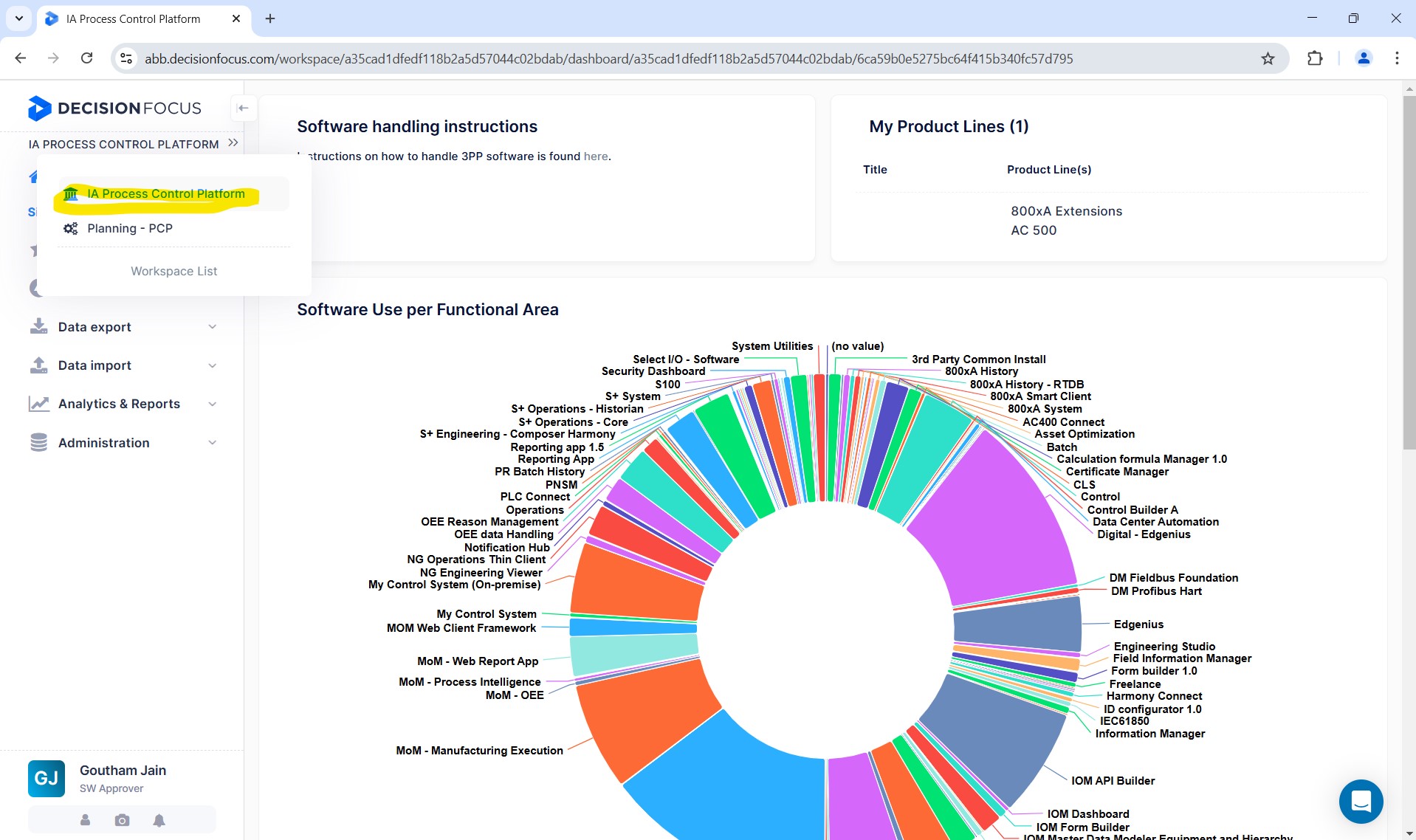
Task: Go forward in browser history
Action: point(53,58)
